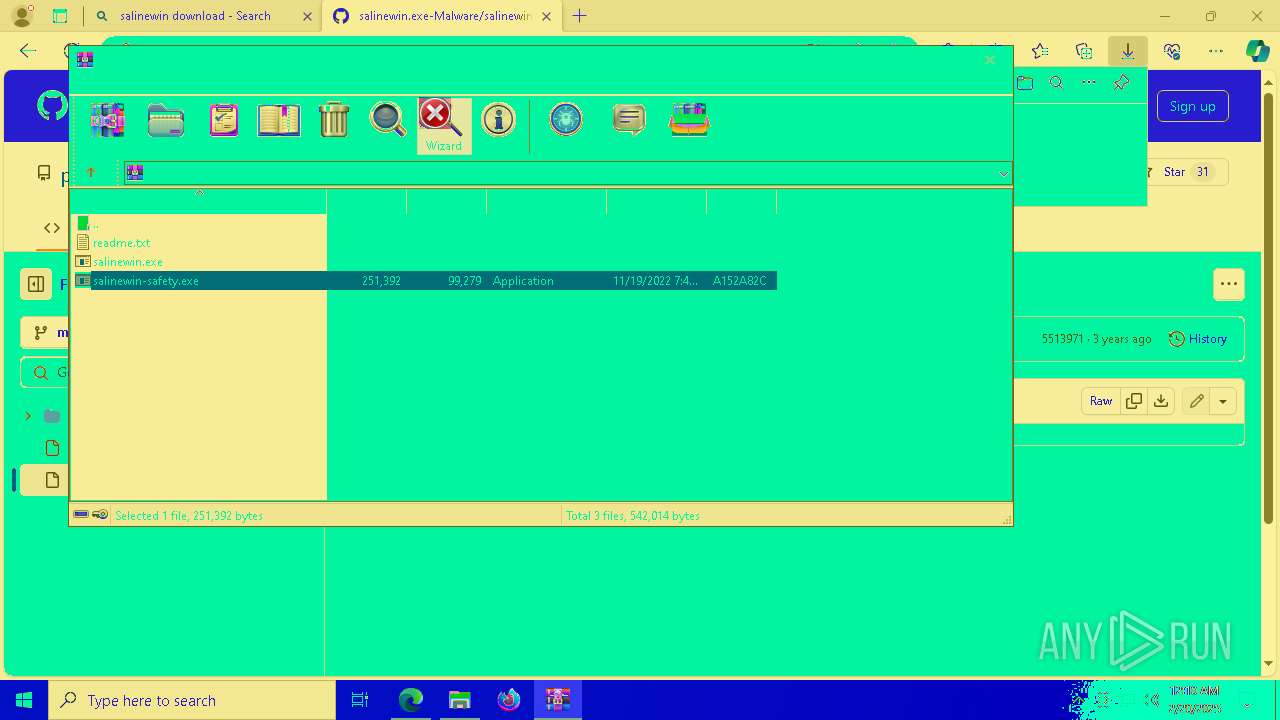Click the 11/19/2022 modified date cell
This screenshot has height=720, width=1280.
656,281
